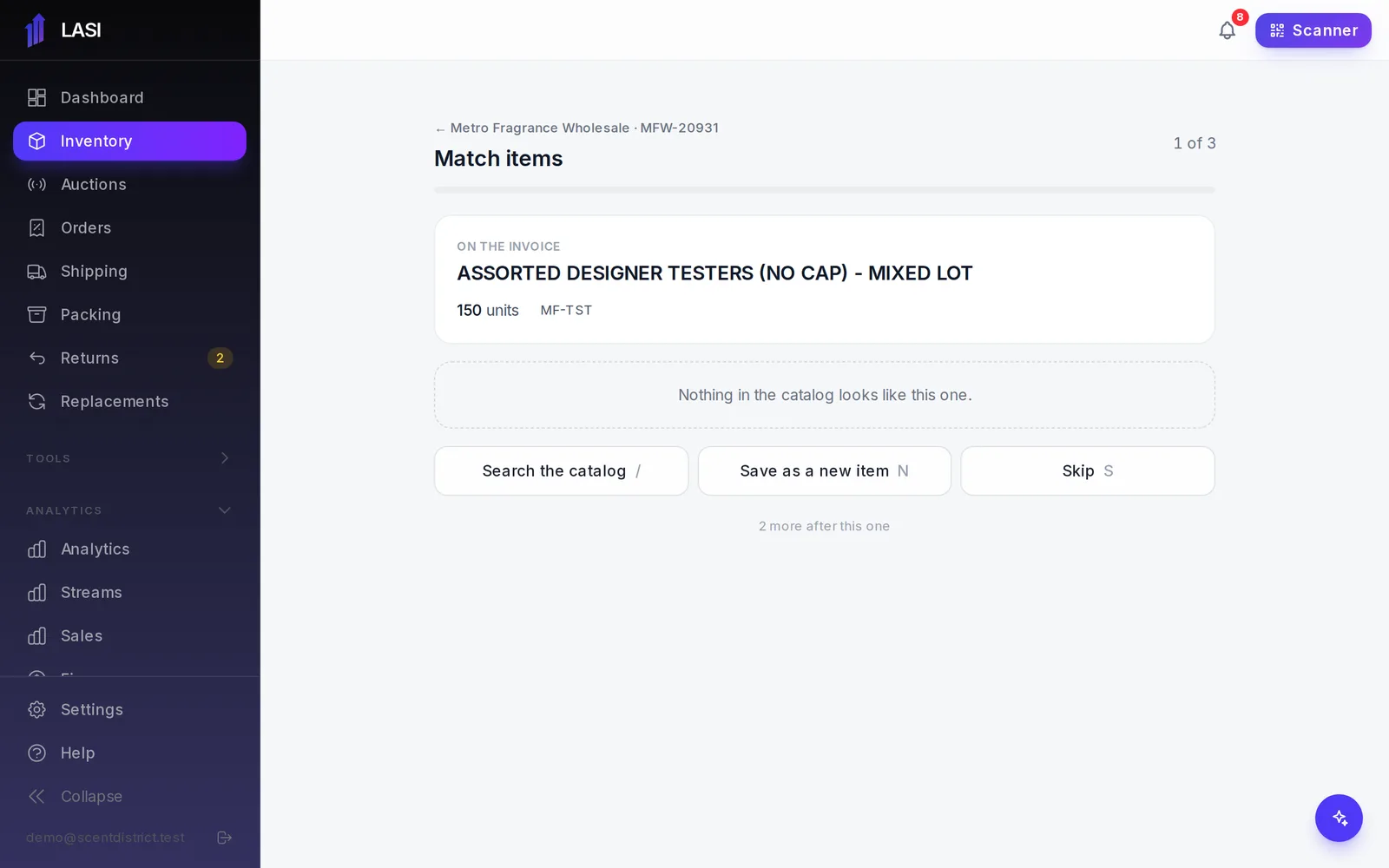Collapse the Analytics section chevron

pos(224,510)
